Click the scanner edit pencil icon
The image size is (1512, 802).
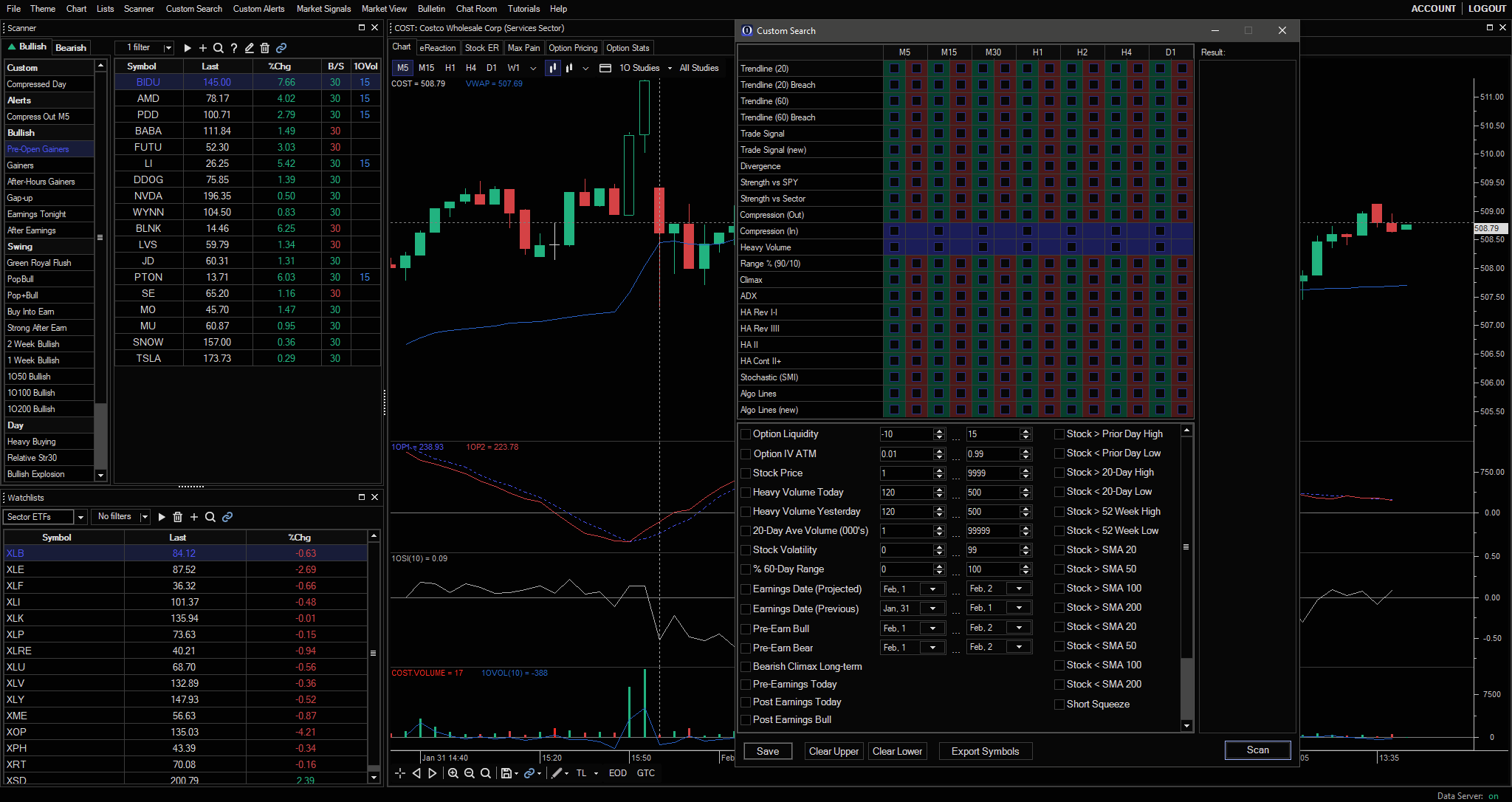point(250,48)
